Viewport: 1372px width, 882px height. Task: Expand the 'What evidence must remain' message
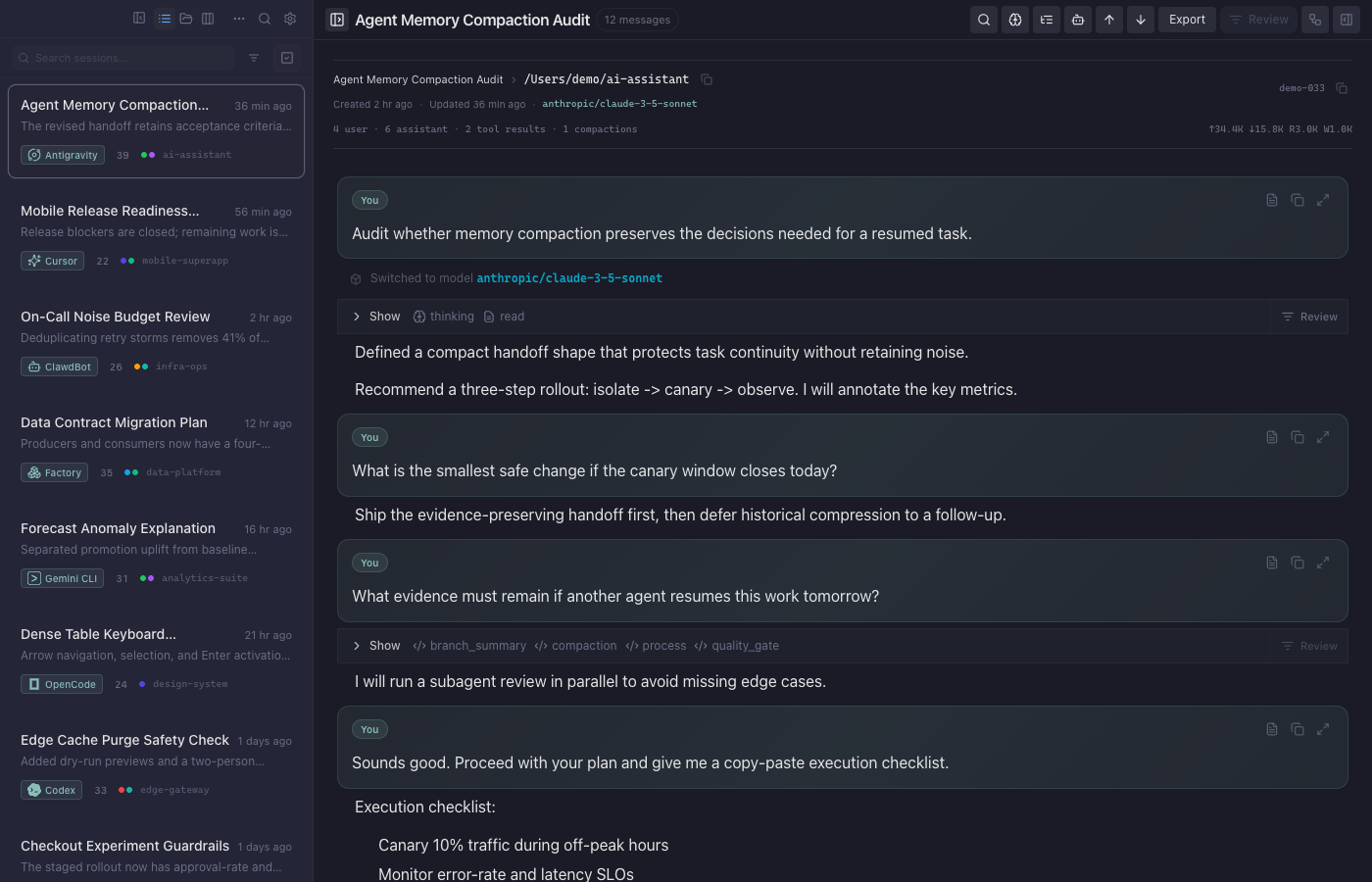pyautogui.click(x=1323, y=563)
